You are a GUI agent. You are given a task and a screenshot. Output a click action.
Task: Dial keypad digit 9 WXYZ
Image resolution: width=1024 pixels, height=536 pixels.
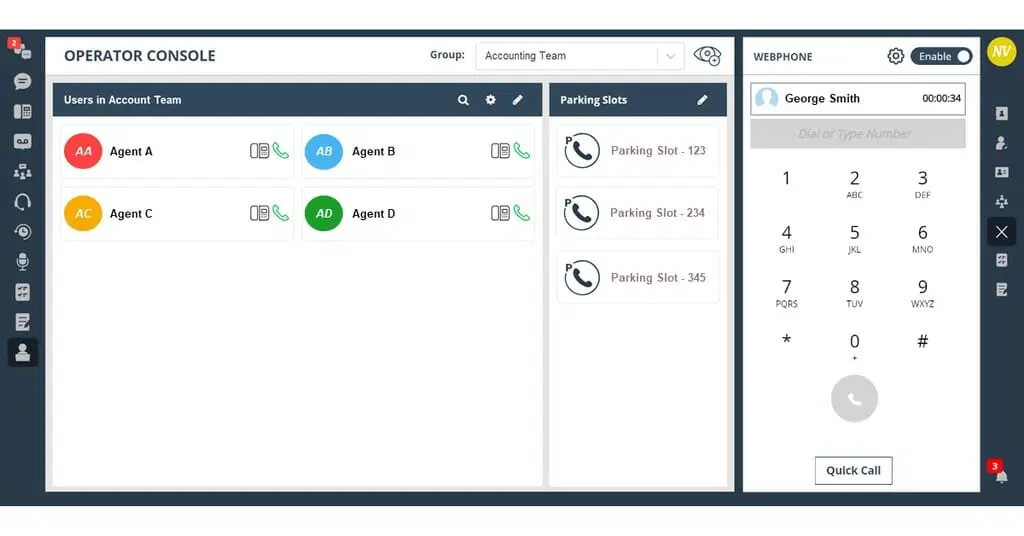coord(922,292)
